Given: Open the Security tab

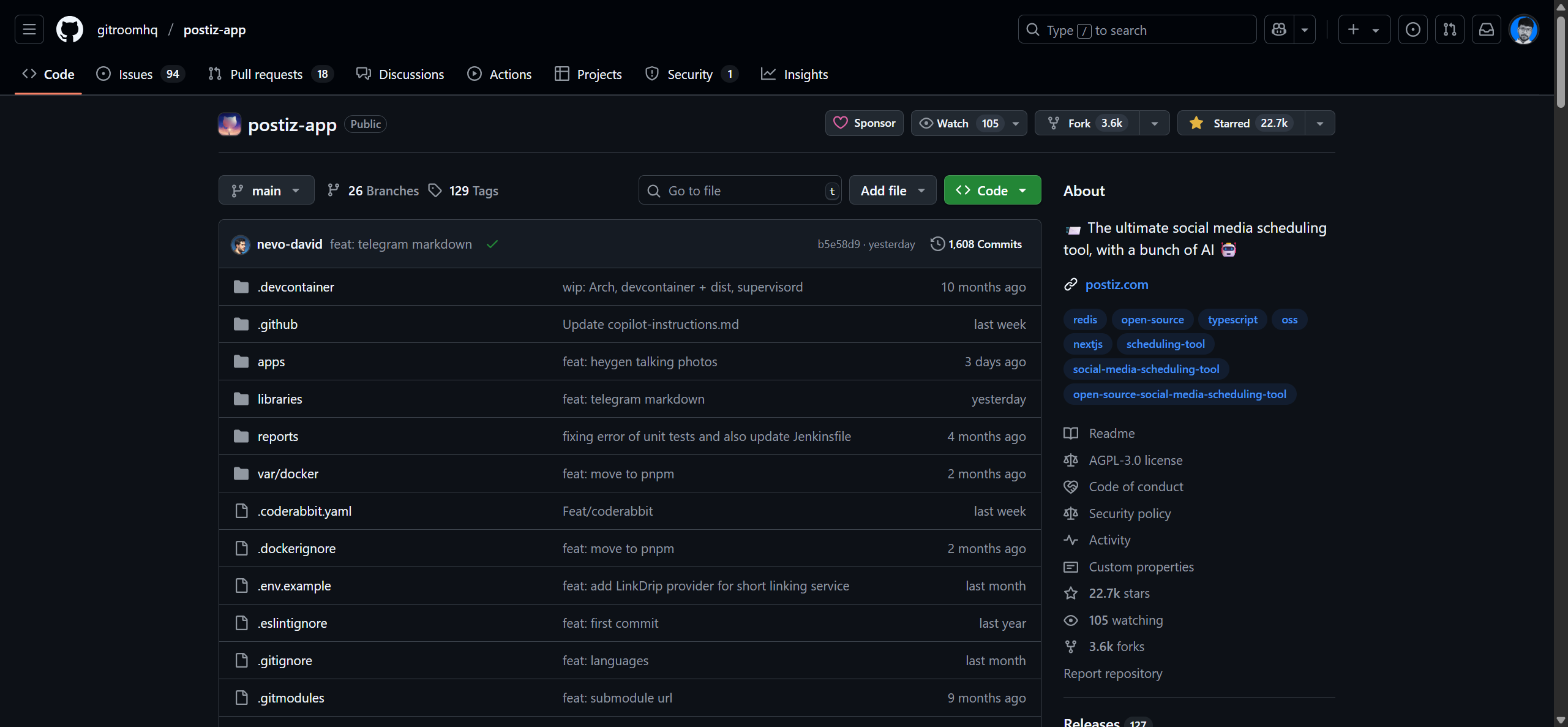Looking at the screenshot, I should click(x=692, y=74).
